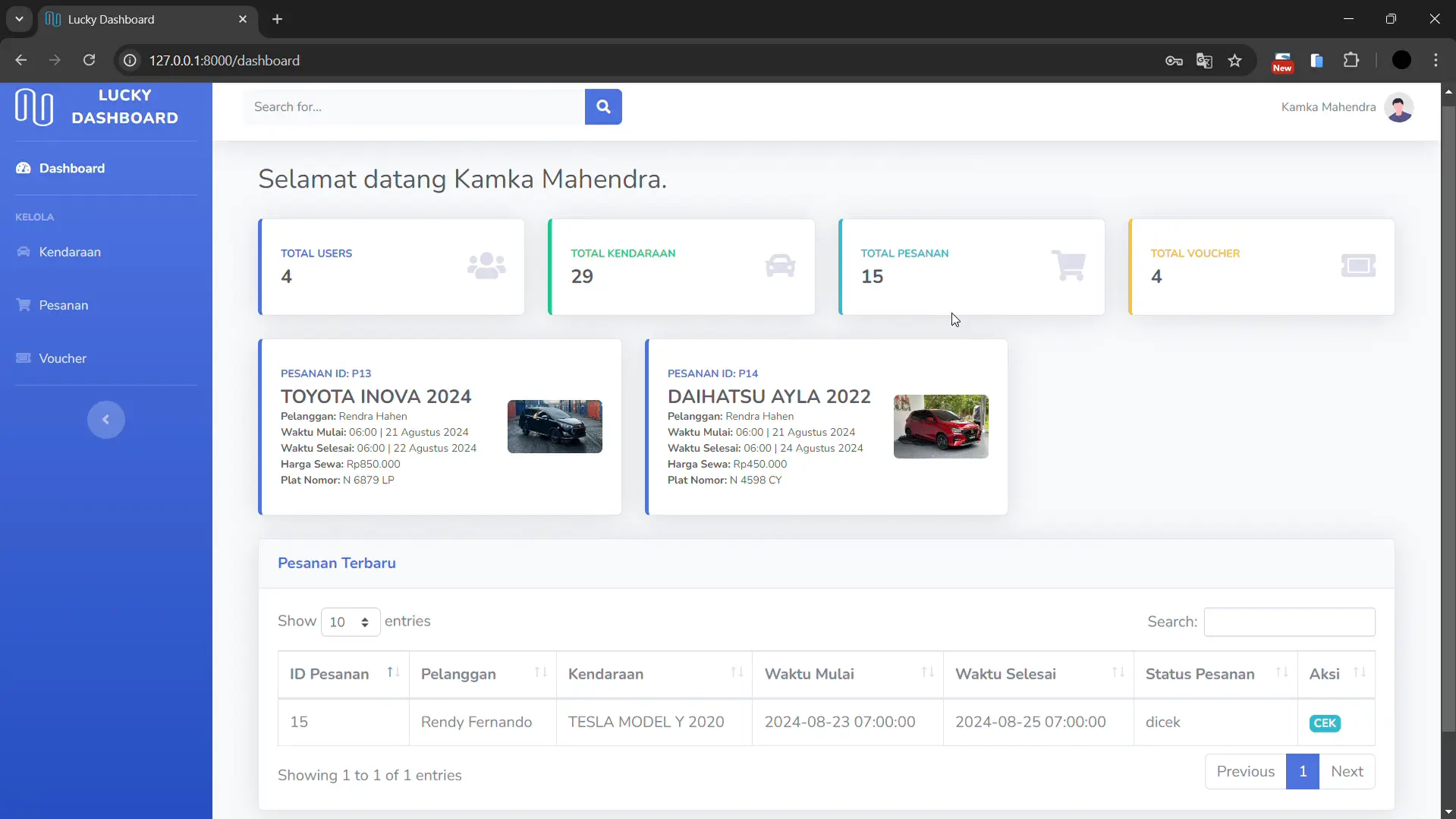Image resolution: width=1456 pixels, height=819 pixels.
Task: Click the Next pagination button
Action: click(x=1347, y=771)
